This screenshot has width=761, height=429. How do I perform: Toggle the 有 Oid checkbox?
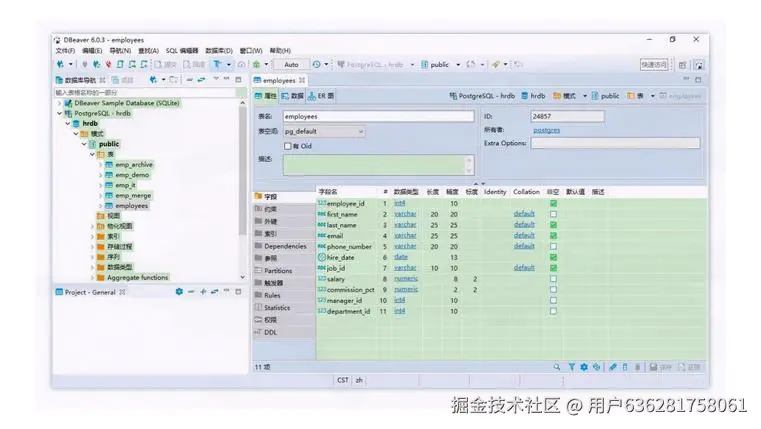tap(287, 146)
